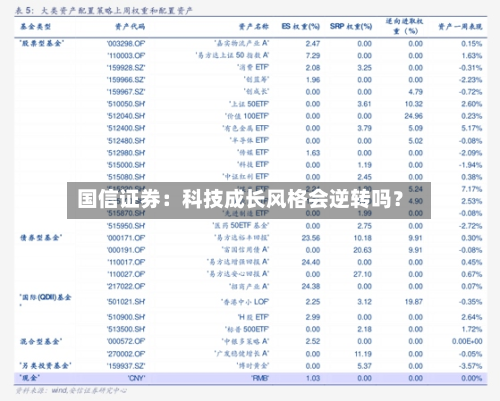Click the ES 权重(%) column header
This screenshot has width=500, height=401.
tap(300, 26)
